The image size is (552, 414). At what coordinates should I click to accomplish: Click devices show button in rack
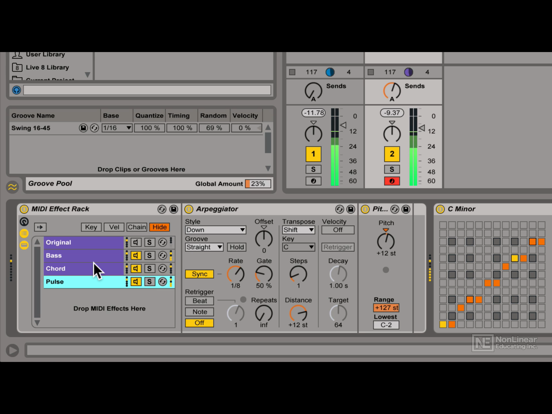pyautogui.click(x=24, y=245)
